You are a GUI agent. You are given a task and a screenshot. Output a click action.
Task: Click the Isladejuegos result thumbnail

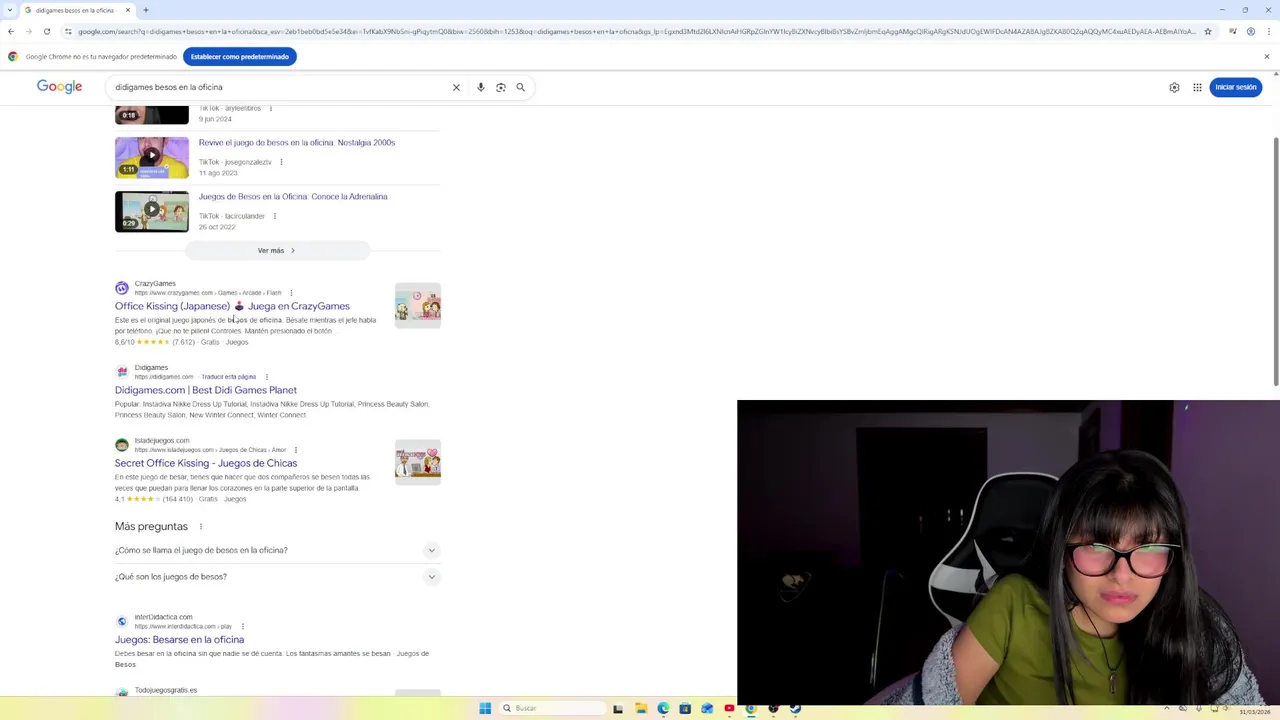[x=418, y=462]
